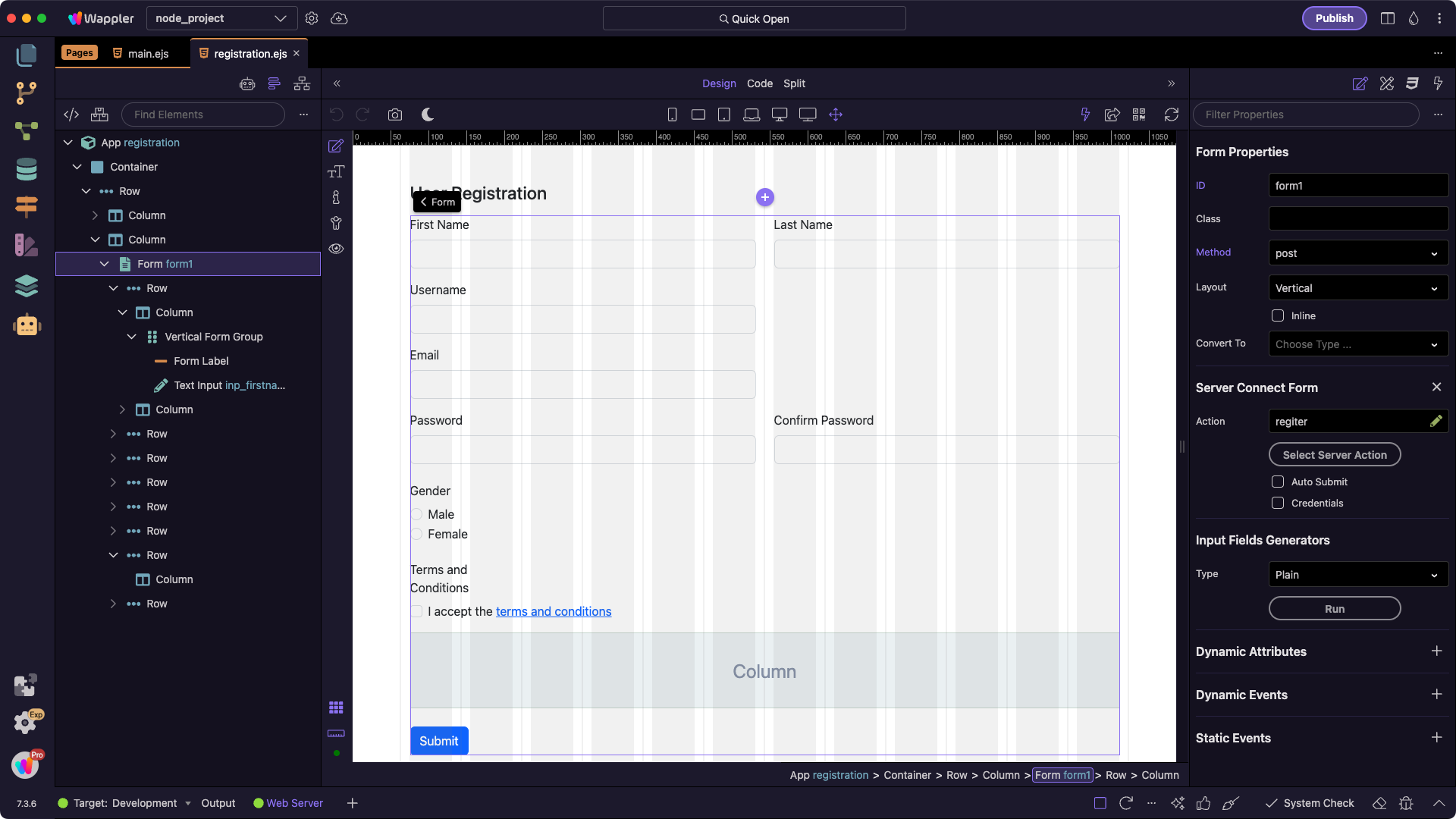1456x819 pixels.
Task: Click the screenshot camera icon
Action: [x=395, y=115]
